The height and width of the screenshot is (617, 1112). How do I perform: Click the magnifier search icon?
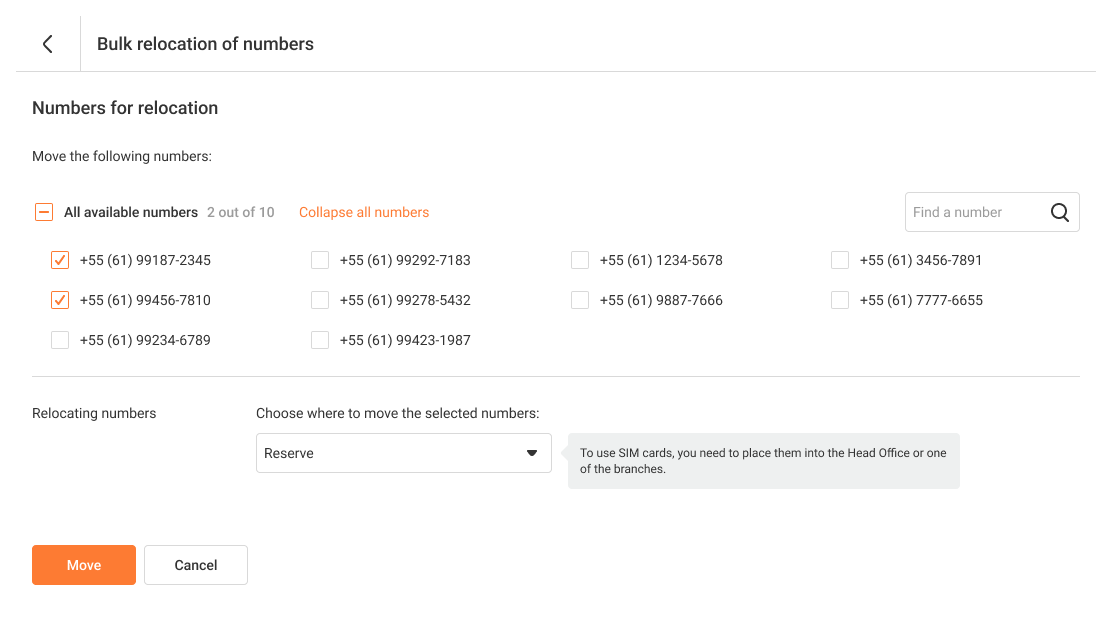click(x=1060, y=212)
